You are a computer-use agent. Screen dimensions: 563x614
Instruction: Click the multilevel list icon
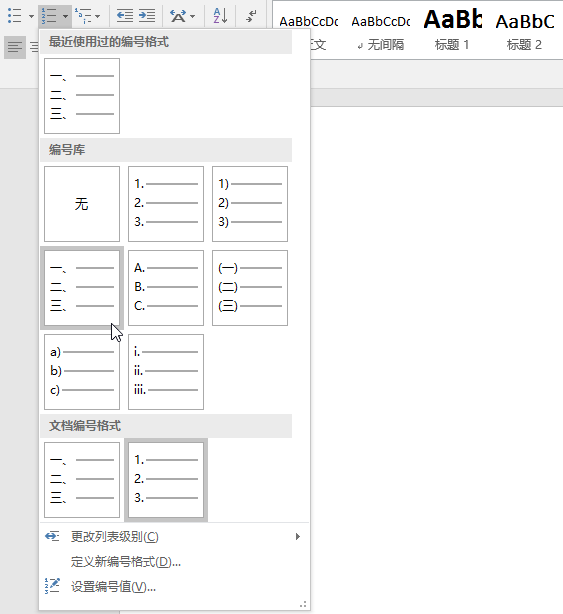(x=83, y=16)
